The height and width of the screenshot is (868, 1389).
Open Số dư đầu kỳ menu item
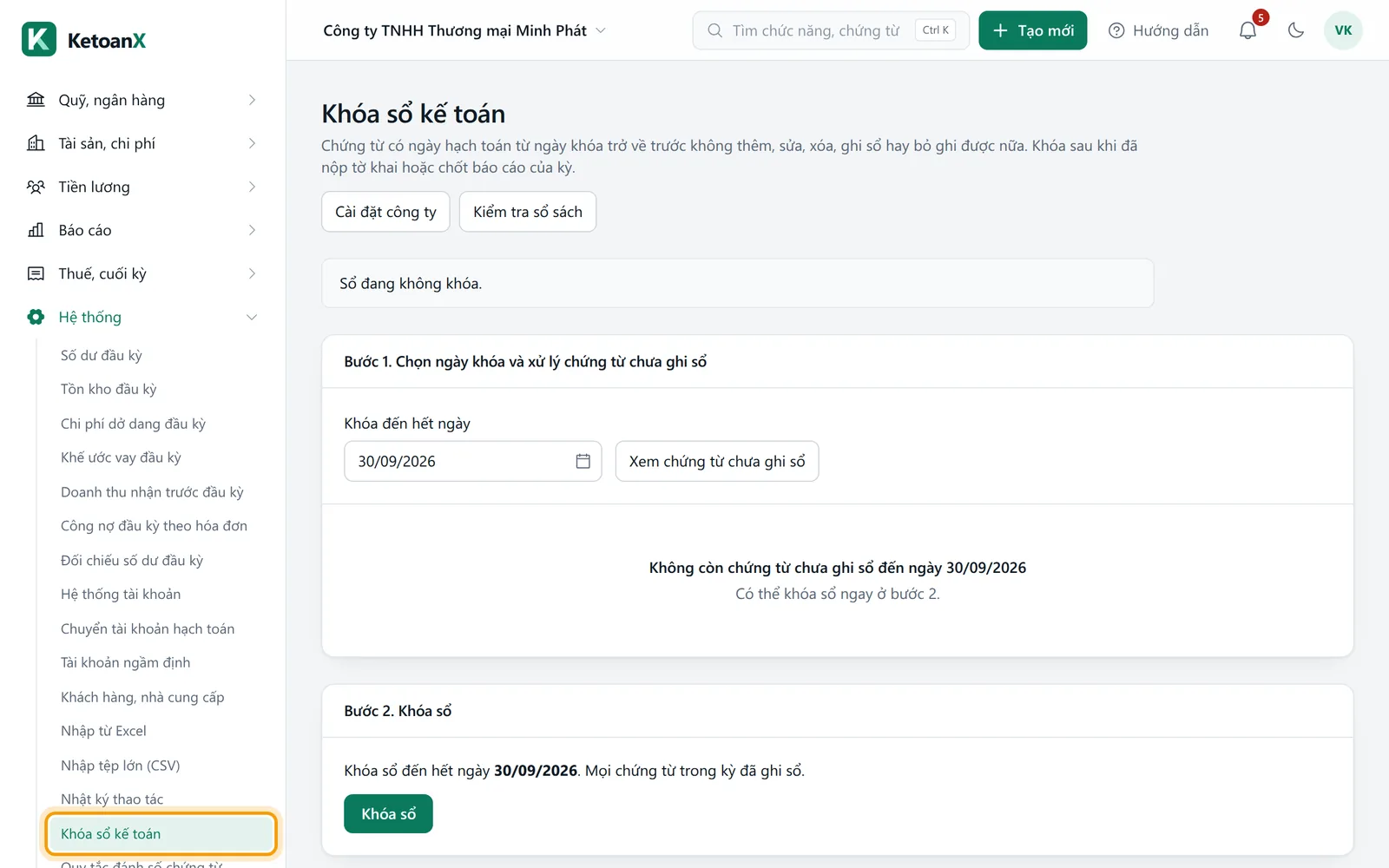pyautogui.click(x=101, y=355)
